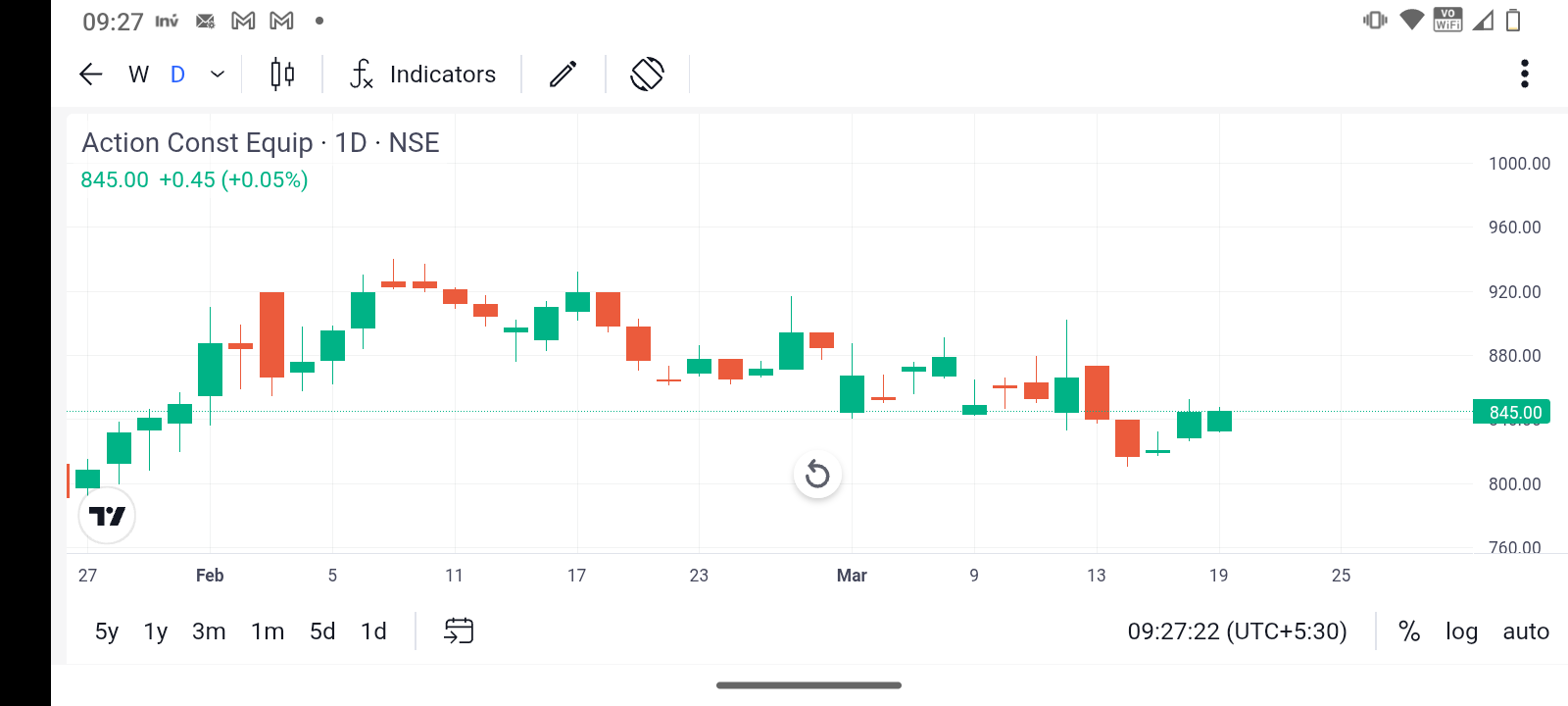Open the Indicators panel
The width and height of the screenshot is (1568, 706).
click(423, 75)
